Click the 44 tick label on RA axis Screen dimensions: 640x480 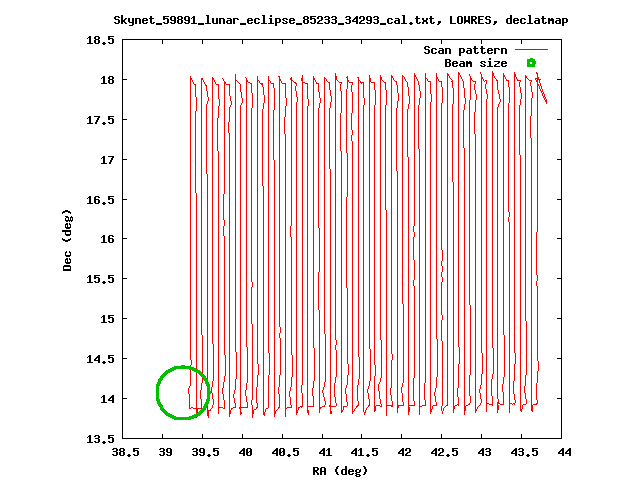pos(564,452)
